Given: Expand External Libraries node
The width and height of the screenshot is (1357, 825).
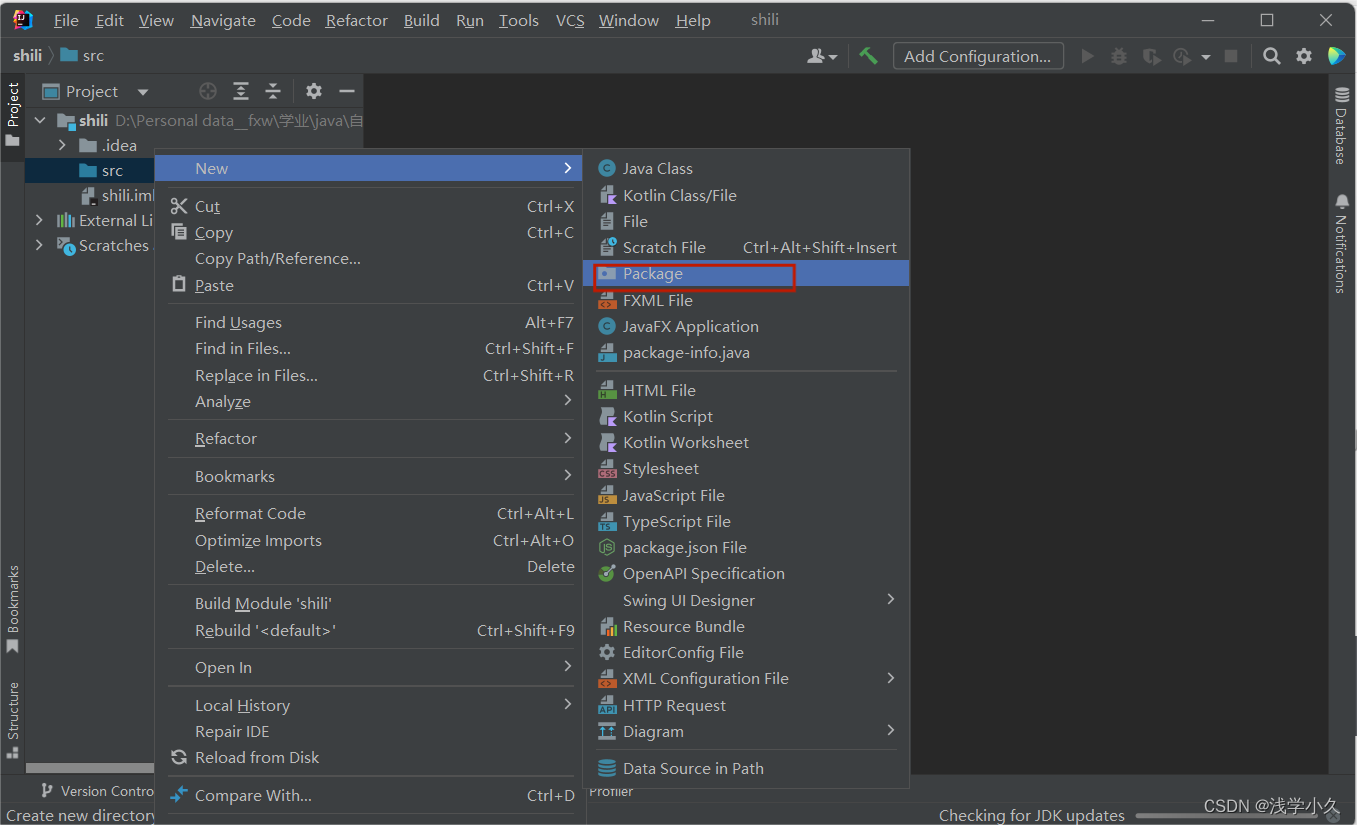Looking at the screenshot, I should pyautogui.click(x=40, y=220).
